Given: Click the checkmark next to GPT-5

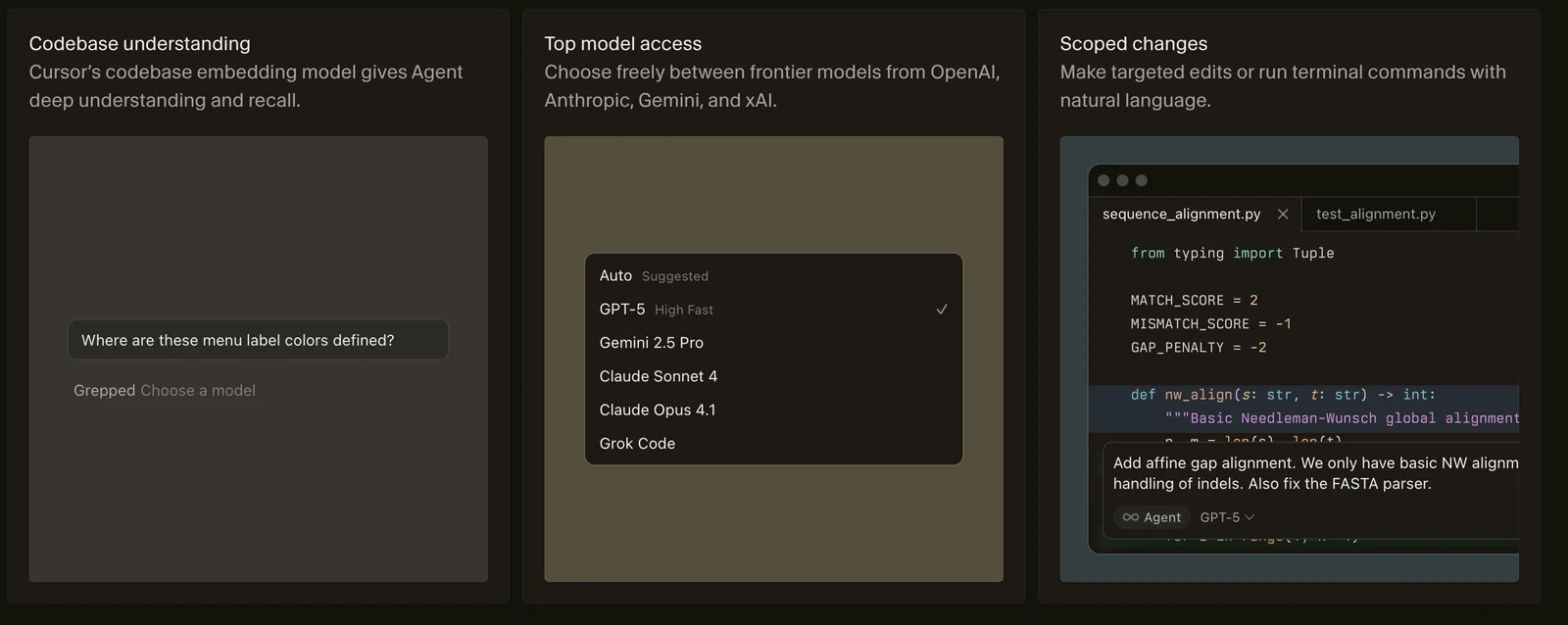Looking at the screenshot, I should click(942, 310).
